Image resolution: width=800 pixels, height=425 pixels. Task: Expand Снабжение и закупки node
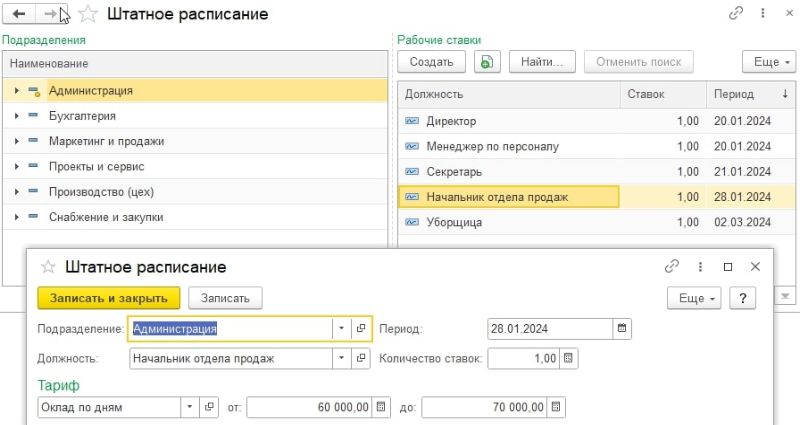pos(17,217)
